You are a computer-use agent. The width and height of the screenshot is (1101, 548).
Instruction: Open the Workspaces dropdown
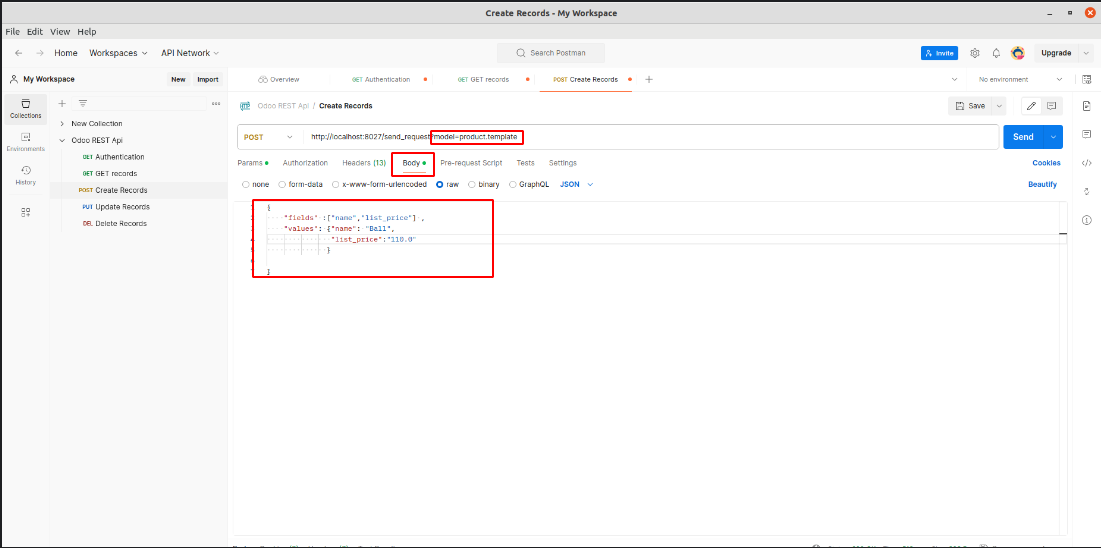118,53
